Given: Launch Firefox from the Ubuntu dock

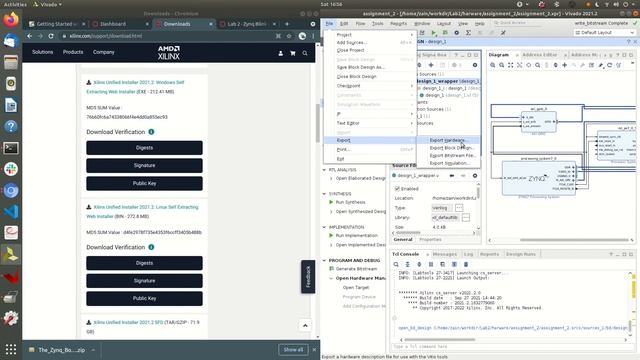Looking at the screenshot, I should coord(11,19).
